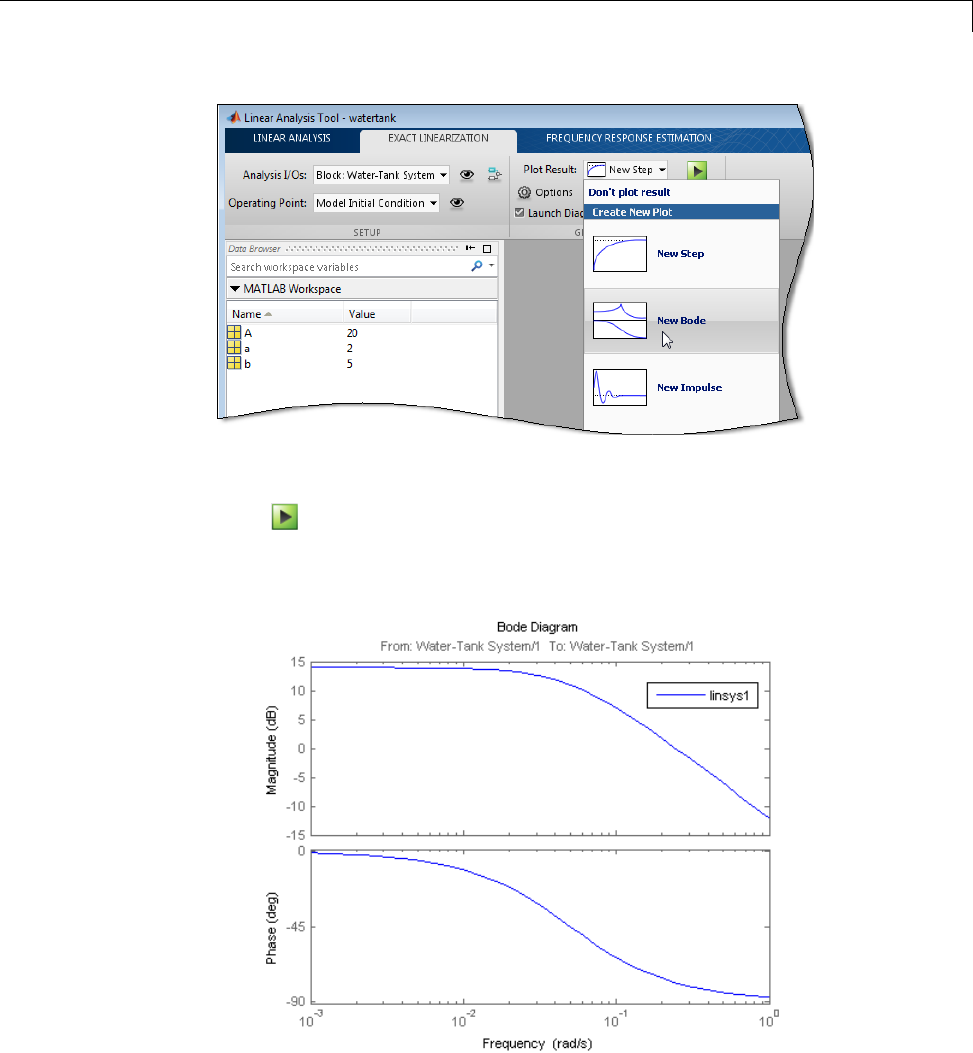Click green linearize run button in toolbar
Image resolution: width=973 pixels, height=1053 pixels.
pos(697,171)
